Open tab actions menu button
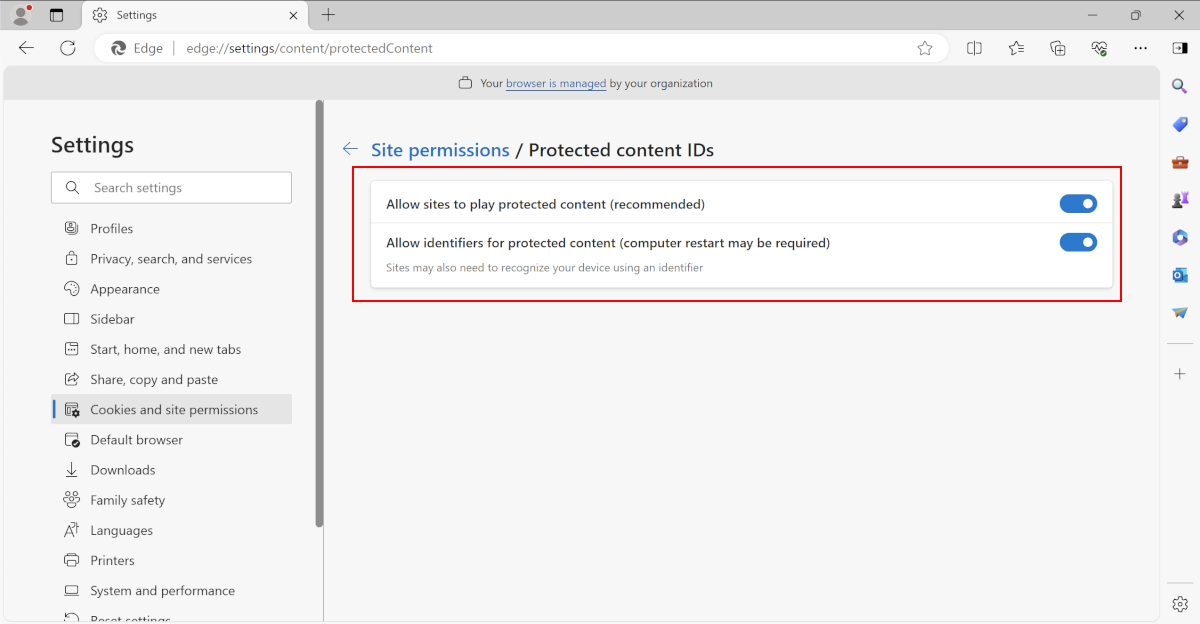 pyautogui.click(x=56, y=15)
